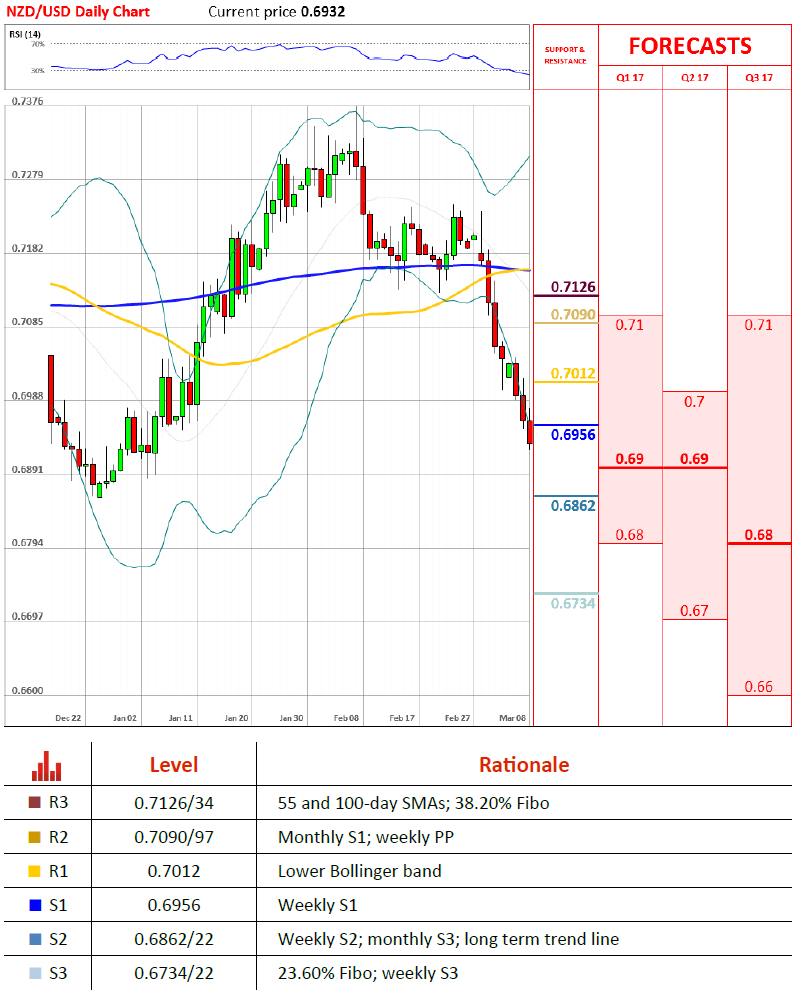Click the 0.6794 y-axis price label
802x994 pixels.
pos(27,543)
